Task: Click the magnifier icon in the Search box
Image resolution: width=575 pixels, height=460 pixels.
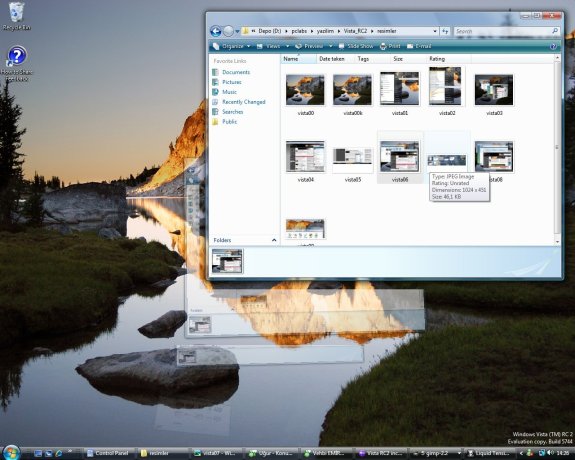Action: (x=555, y=31)
